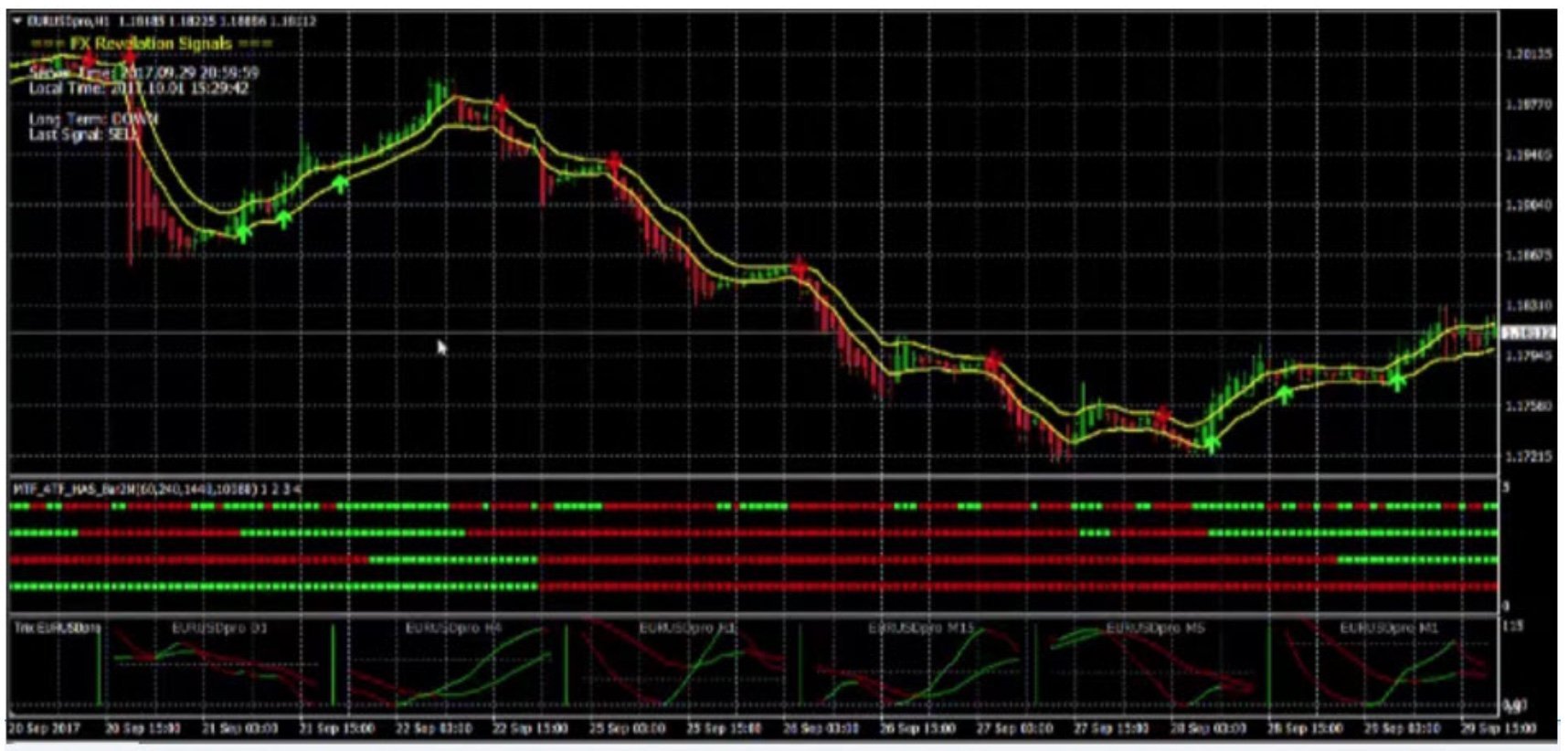The width and height of the screenshot is (1568, 751).
Task: Click the green buy arrow at the 28 Sep low
Action: point(1212,444)
